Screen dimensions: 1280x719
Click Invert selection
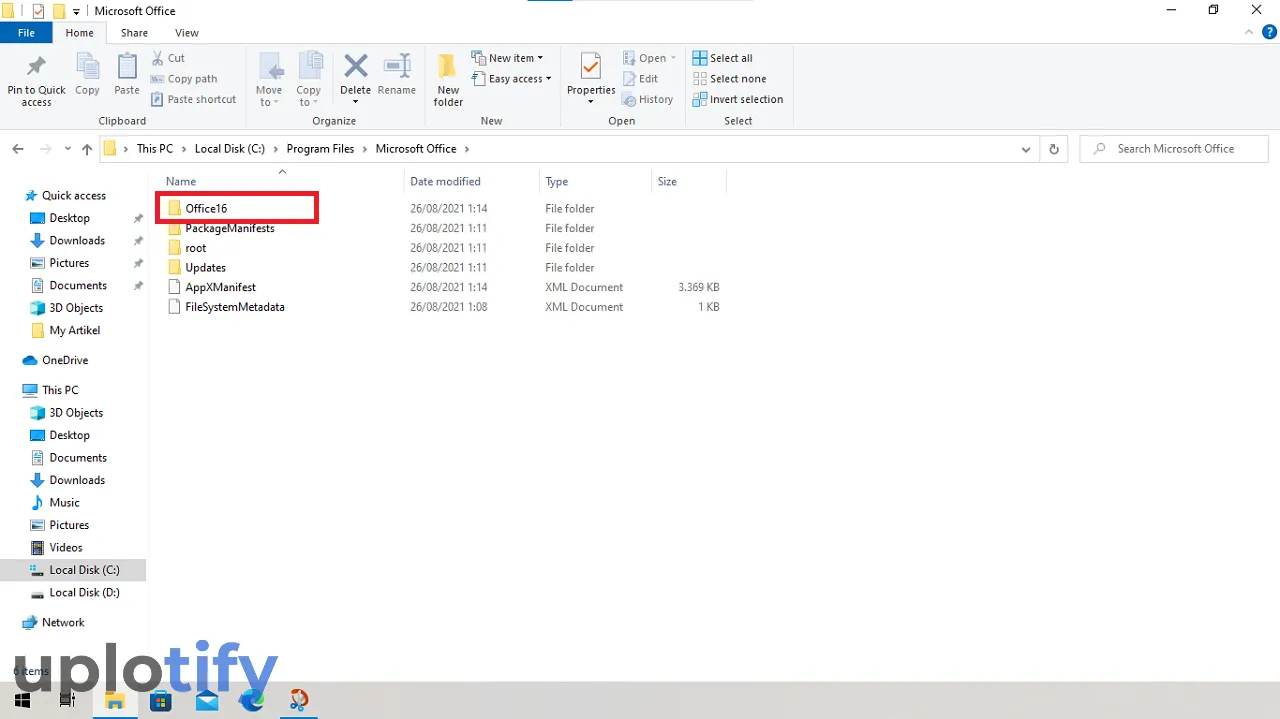point(738,99)
